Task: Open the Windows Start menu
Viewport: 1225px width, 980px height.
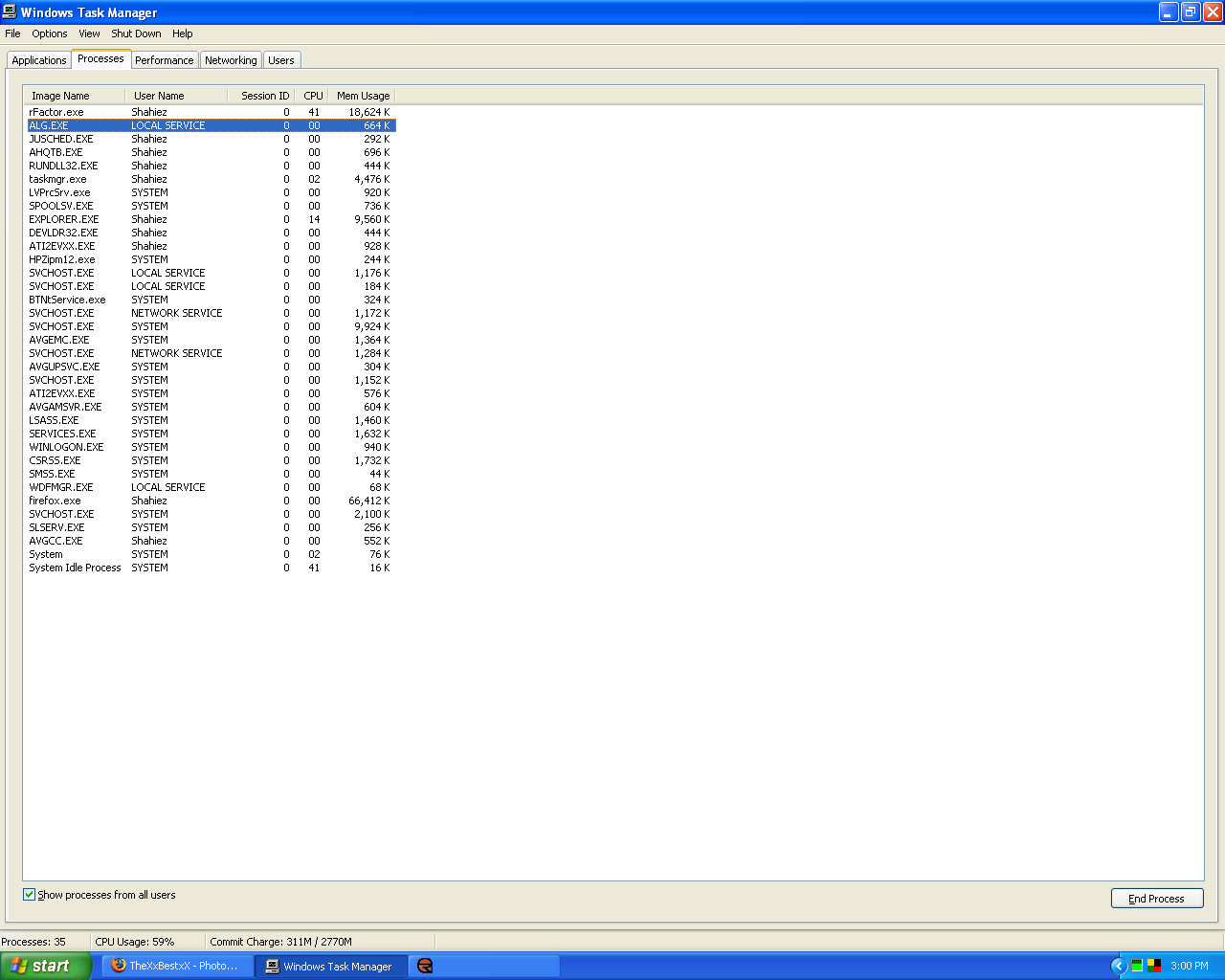Action: (45, 966)
